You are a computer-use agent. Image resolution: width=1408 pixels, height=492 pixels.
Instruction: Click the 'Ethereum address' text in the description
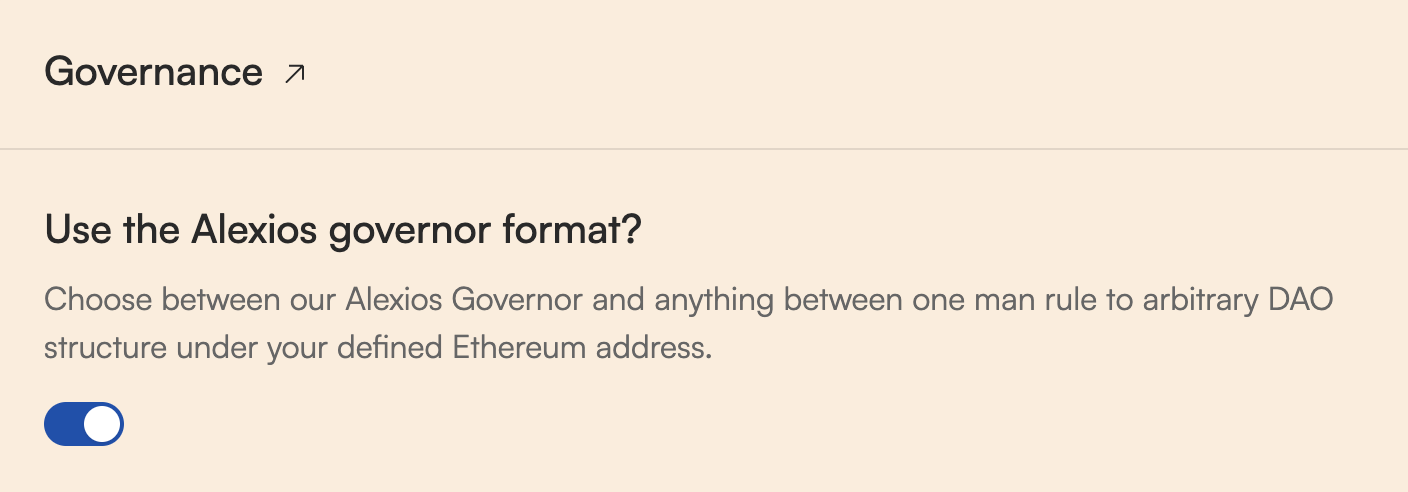point(582,349)
